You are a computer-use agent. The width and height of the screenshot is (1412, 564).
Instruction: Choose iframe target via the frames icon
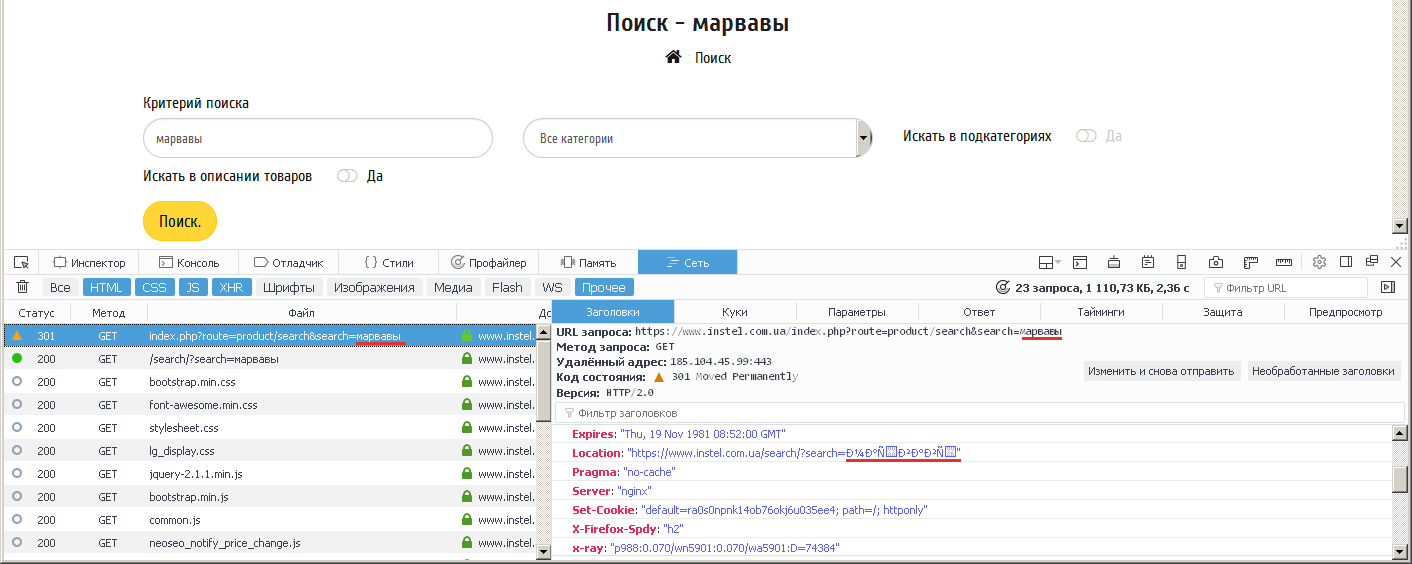1049,262
